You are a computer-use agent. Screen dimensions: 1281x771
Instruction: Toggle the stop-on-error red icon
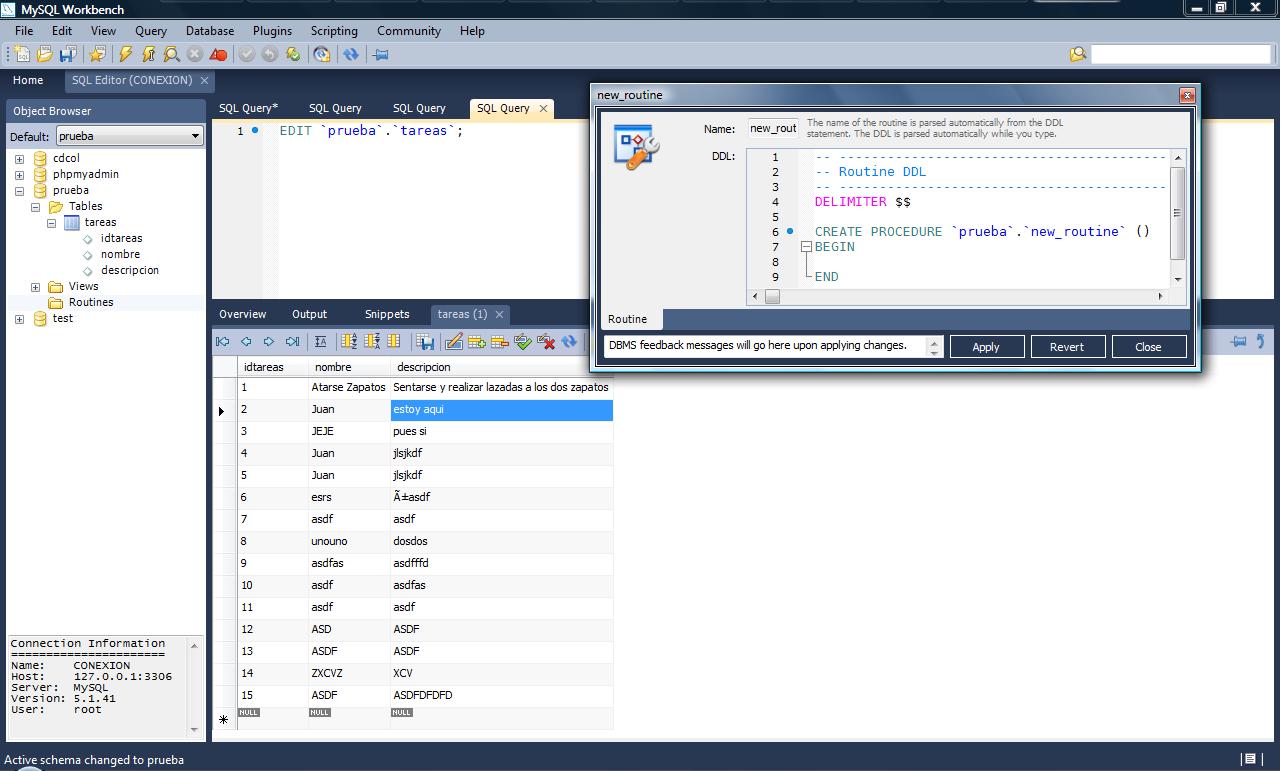pos(218,54)
